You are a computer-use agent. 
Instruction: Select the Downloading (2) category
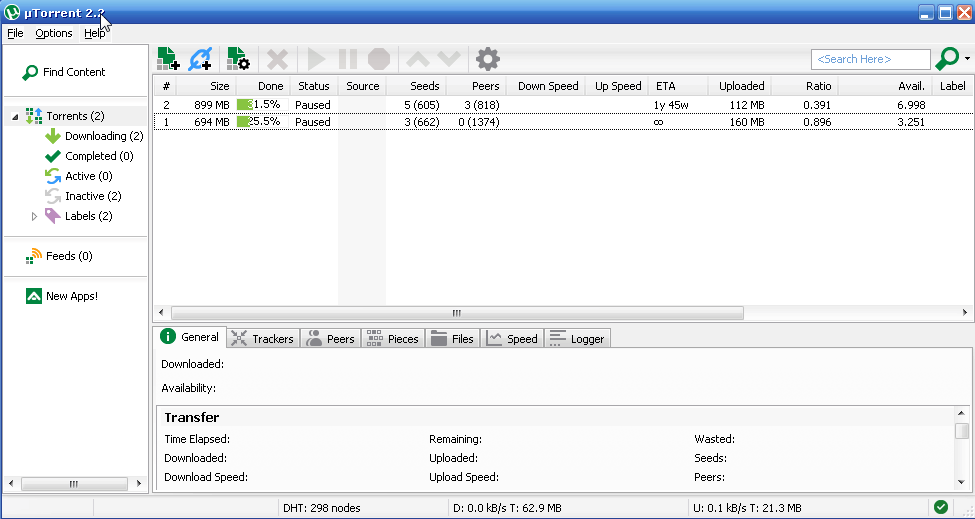coord(95,136)
